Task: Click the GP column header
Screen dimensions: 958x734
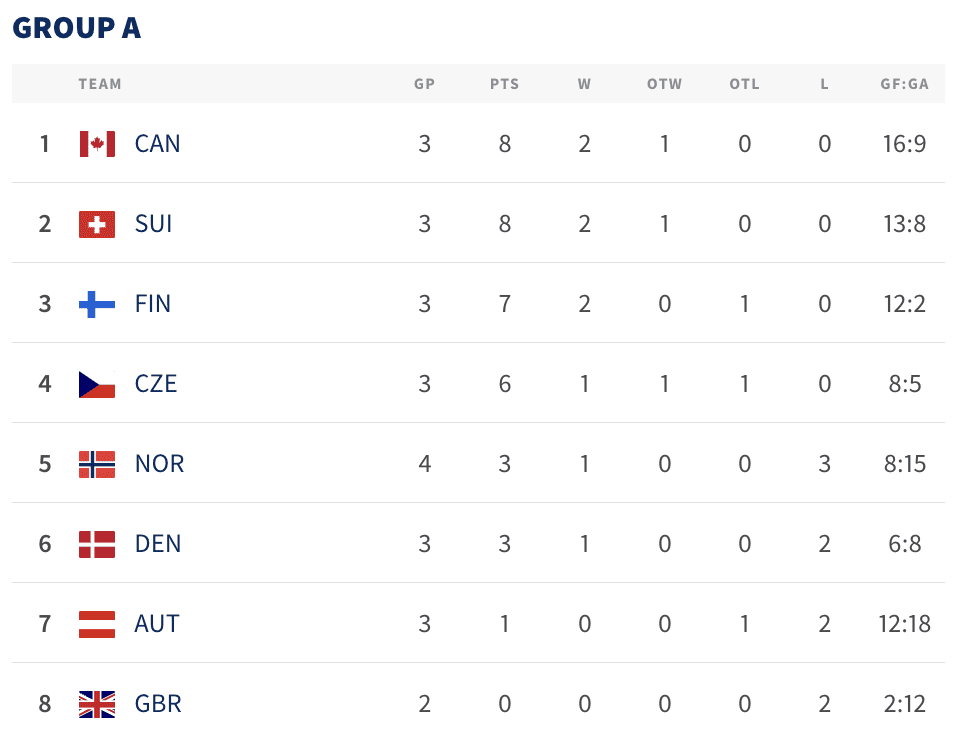Action: click(x=425, y=84)
